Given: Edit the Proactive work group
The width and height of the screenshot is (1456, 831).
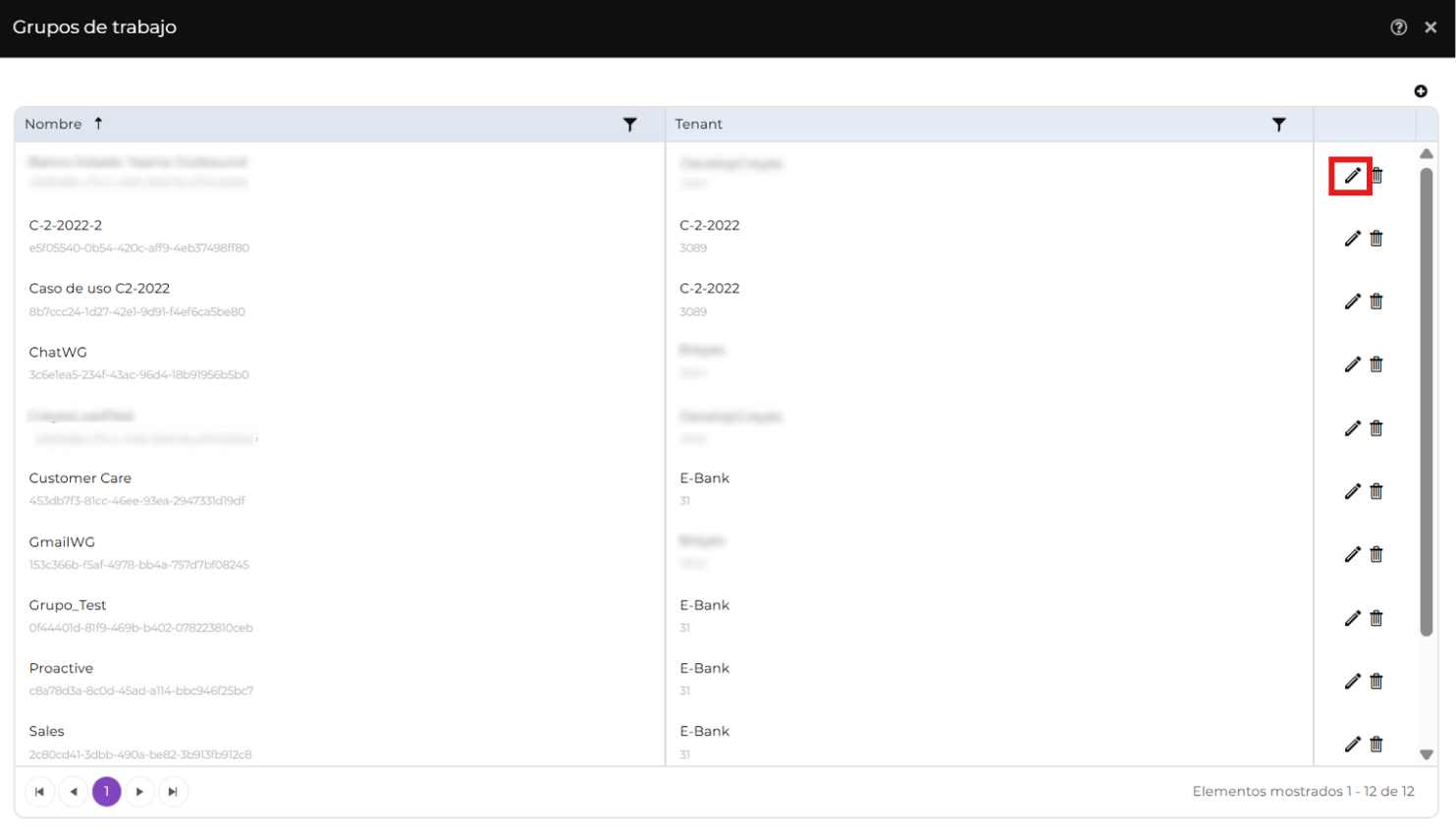Looking at the screenshot, I should pyautogui.click(x=1352, y=681).
